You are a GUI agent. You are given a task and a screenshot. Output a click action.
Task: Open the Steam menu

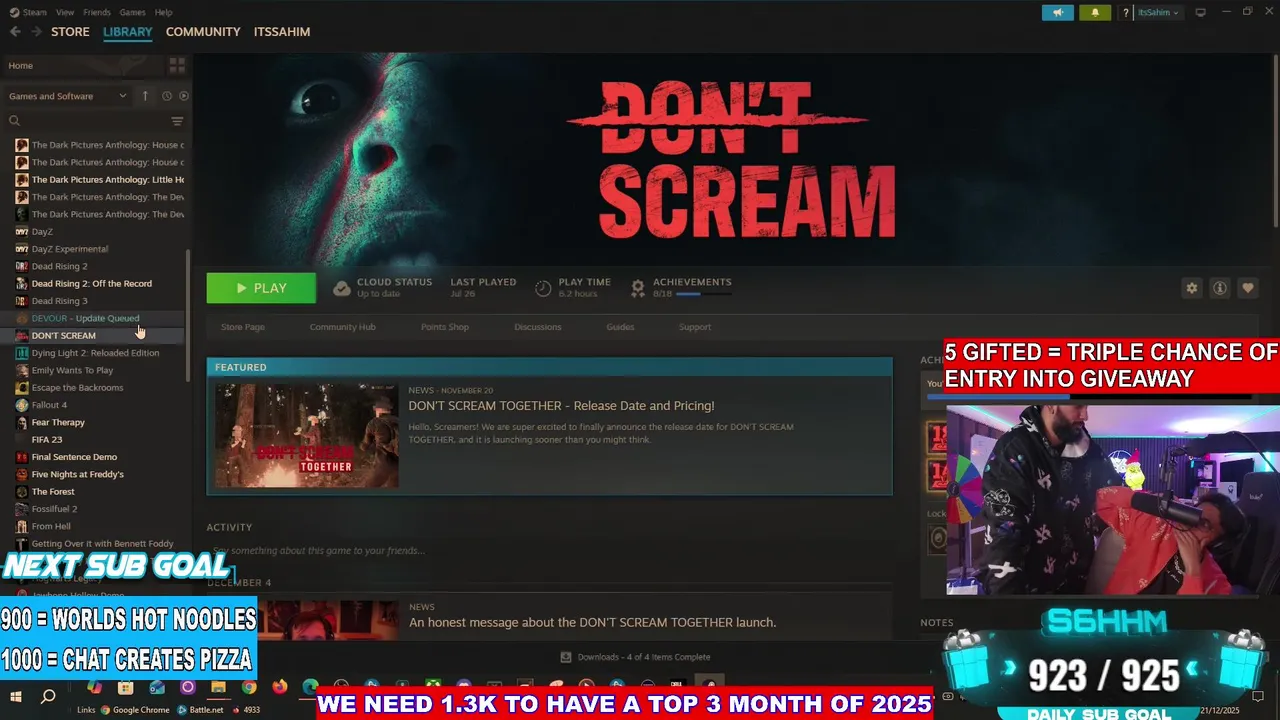tap(29, 12)
